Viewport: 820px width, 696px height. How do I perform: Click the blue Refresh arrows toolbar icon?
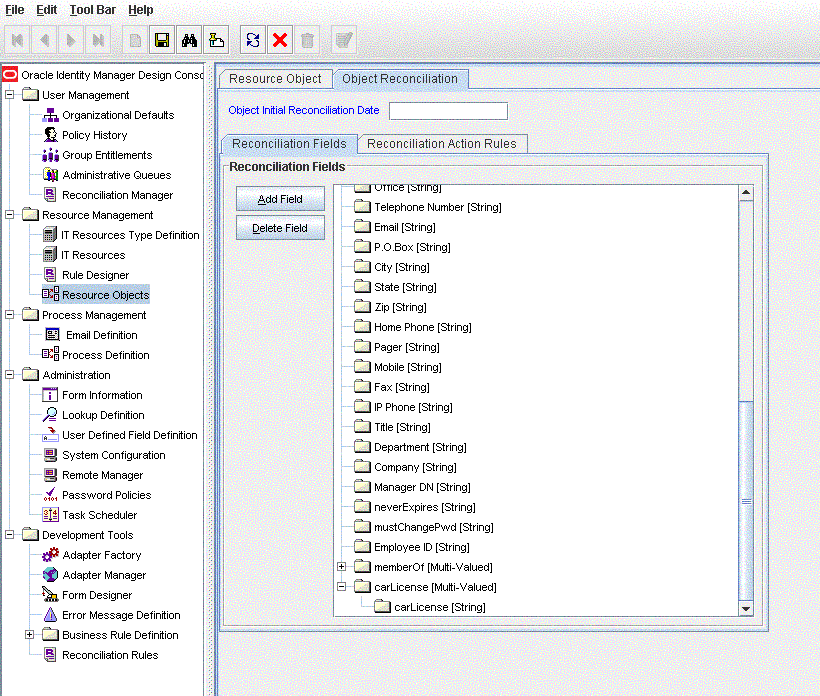tap(254, 40)
